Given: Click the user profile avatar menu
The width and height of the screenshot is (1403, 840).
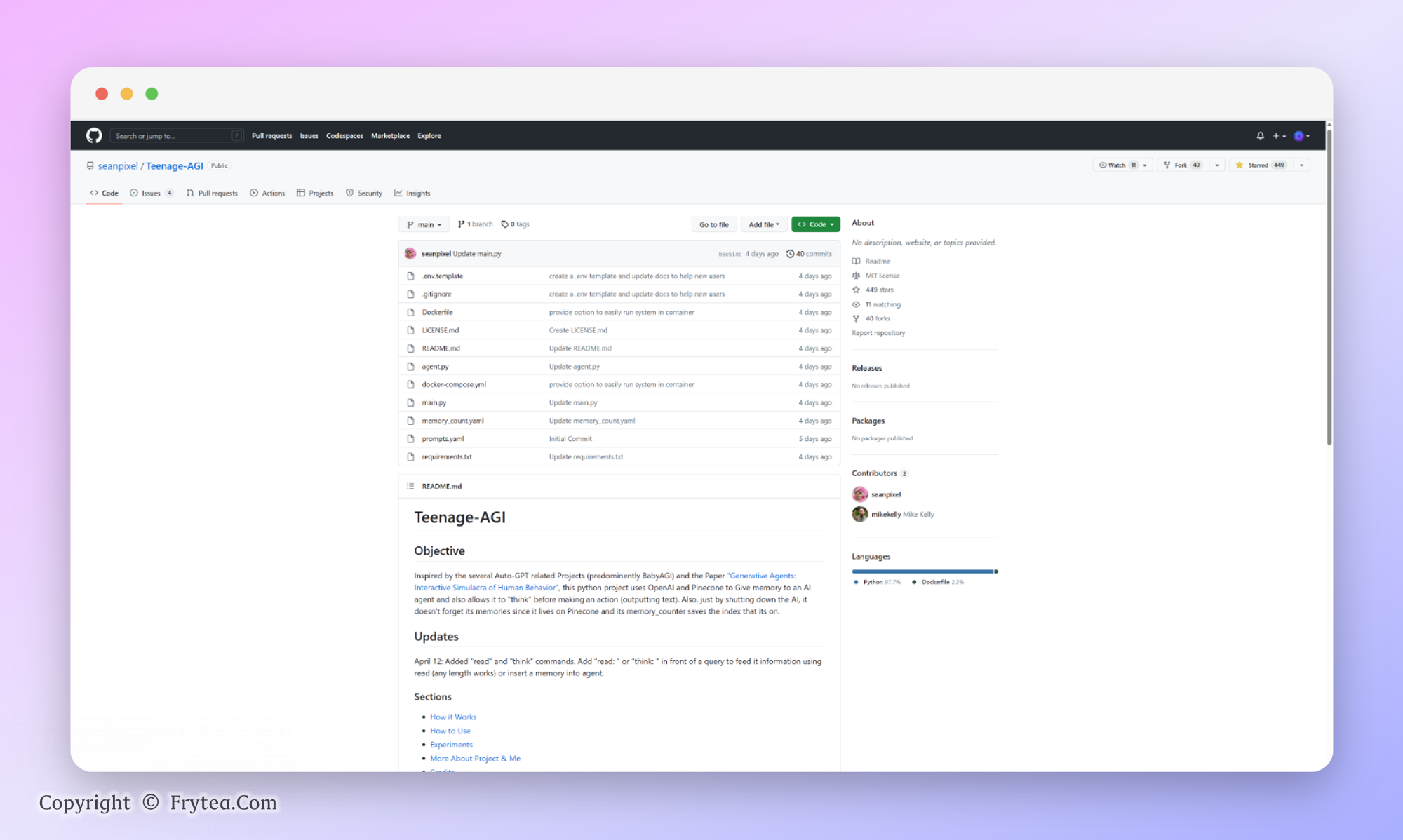Looking at the screenshot, I should click(x=1300, y=136).
